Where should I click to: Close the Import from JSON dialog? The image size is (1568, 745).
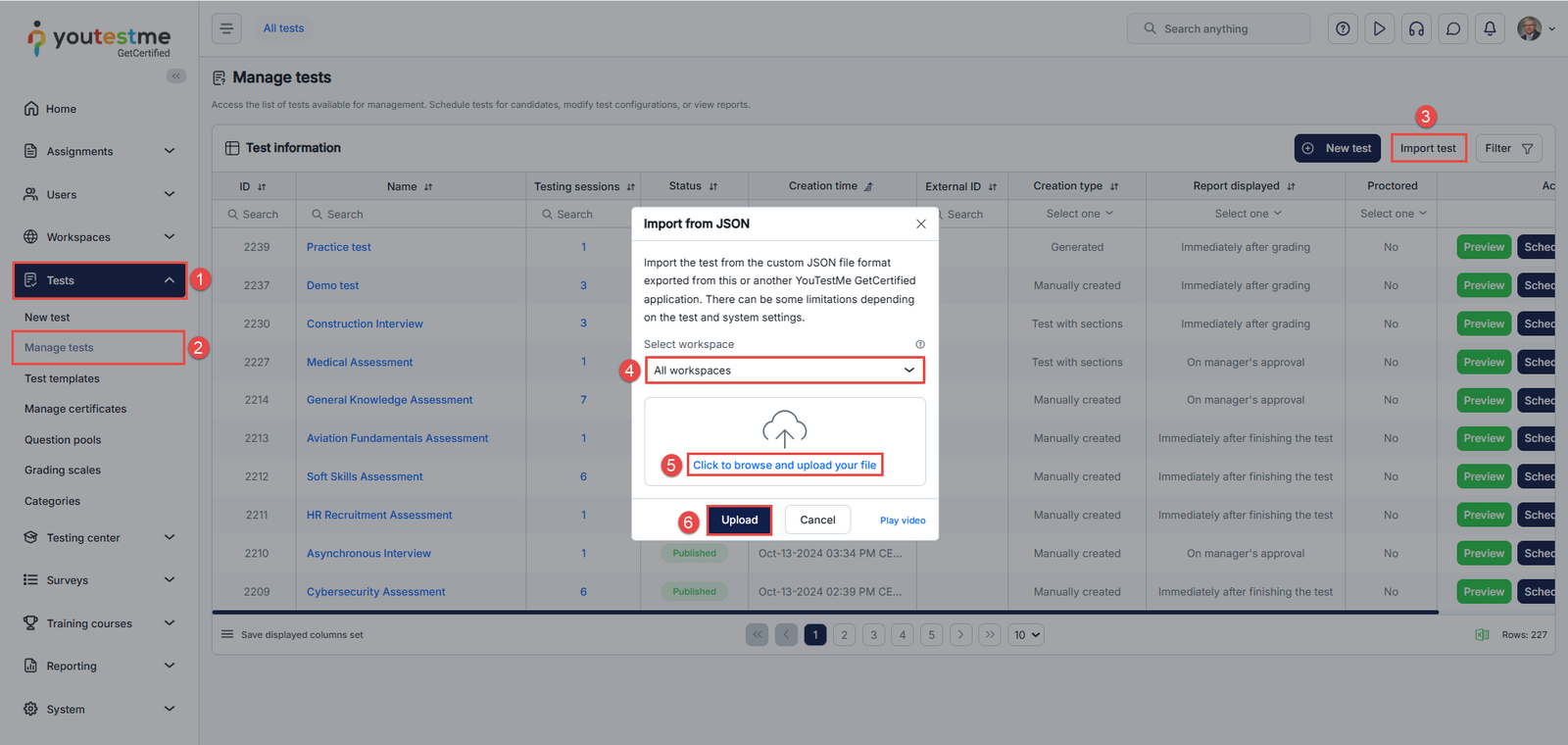point(920,223)
